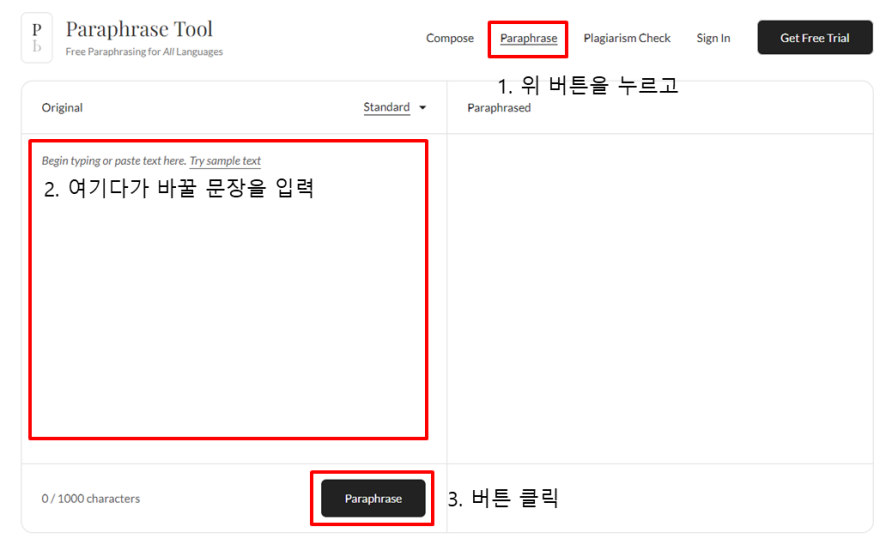
Task: Click the Get Free Trial button
Action: pyautogui.click(x=815, y=38)
